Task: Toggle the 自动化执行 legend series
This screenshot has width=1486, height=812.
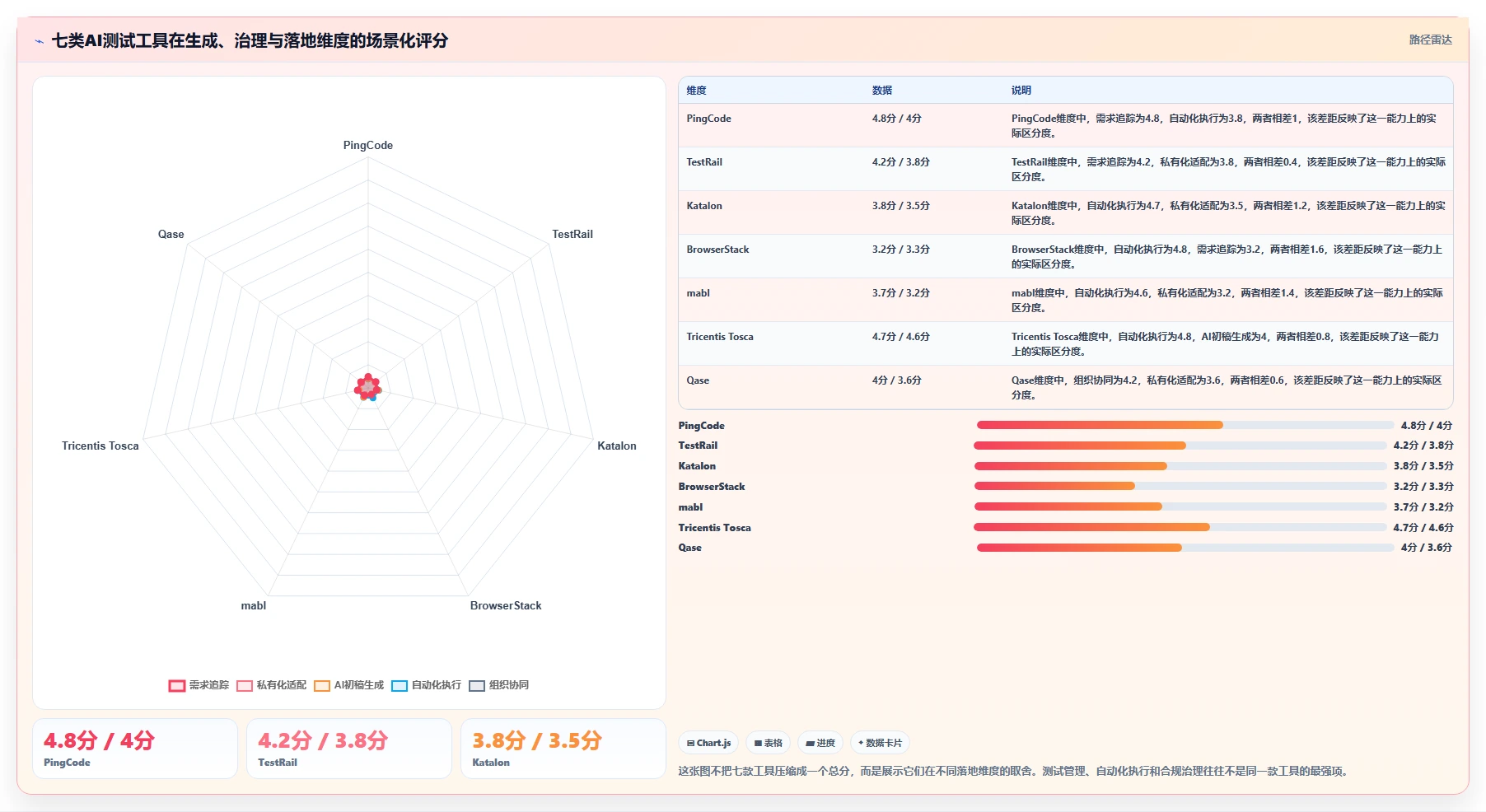Action: [426, 685]
